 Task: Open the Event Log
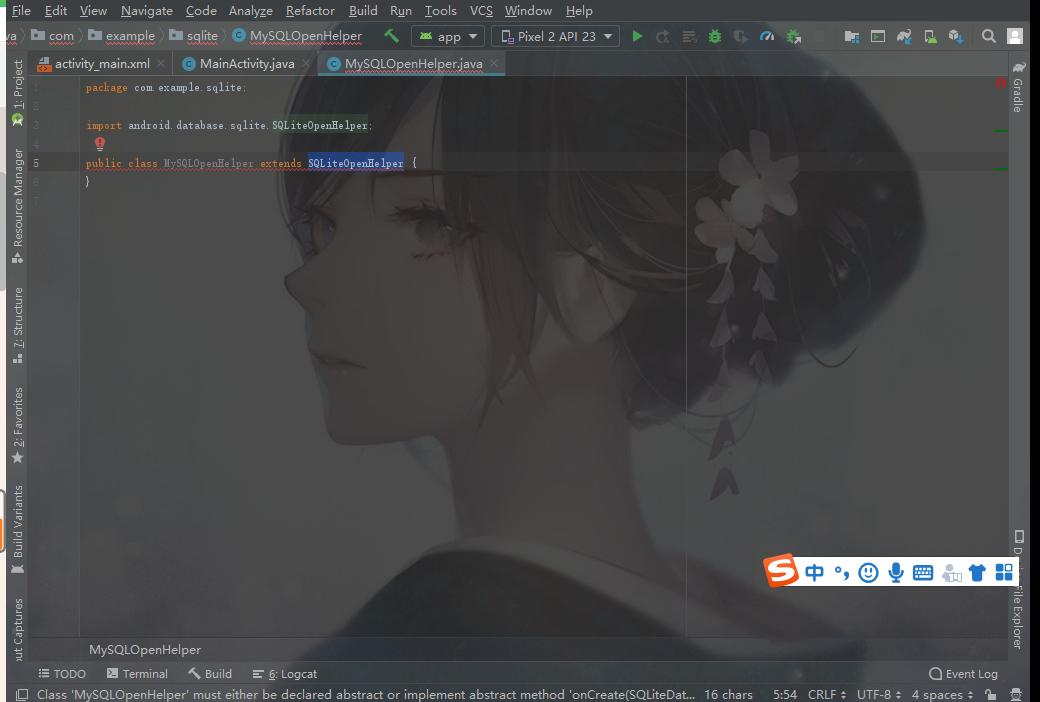(963, 673)
